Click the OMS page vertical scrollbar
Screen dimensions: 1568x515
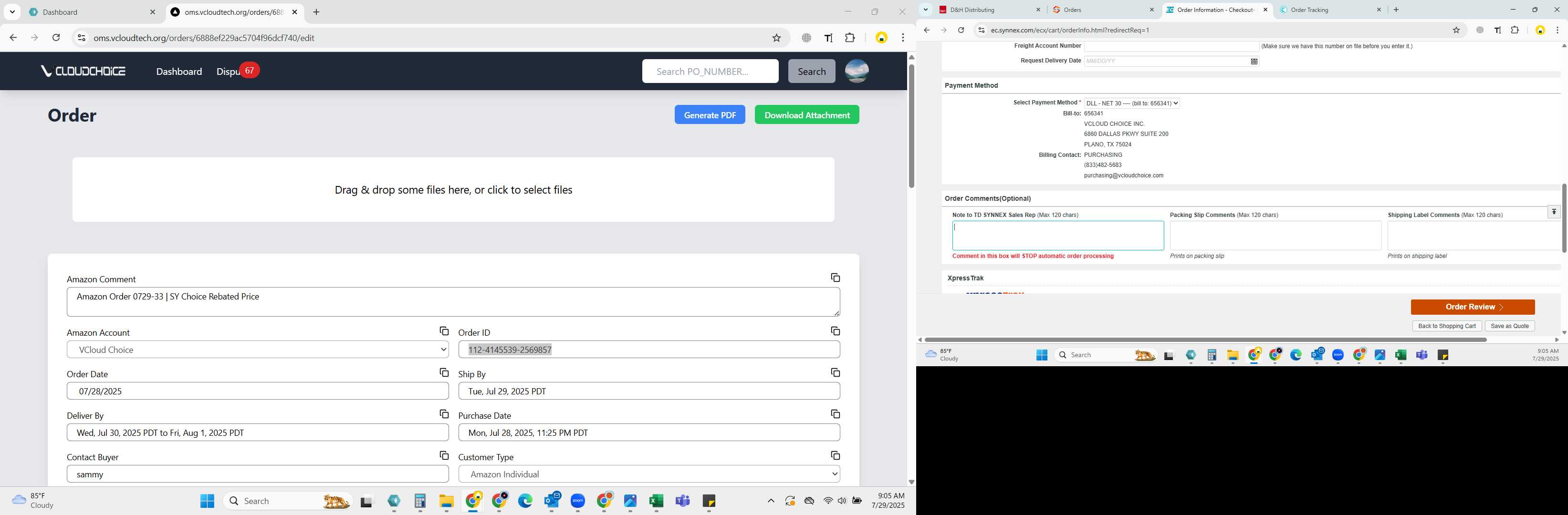(x=911, y=126)
